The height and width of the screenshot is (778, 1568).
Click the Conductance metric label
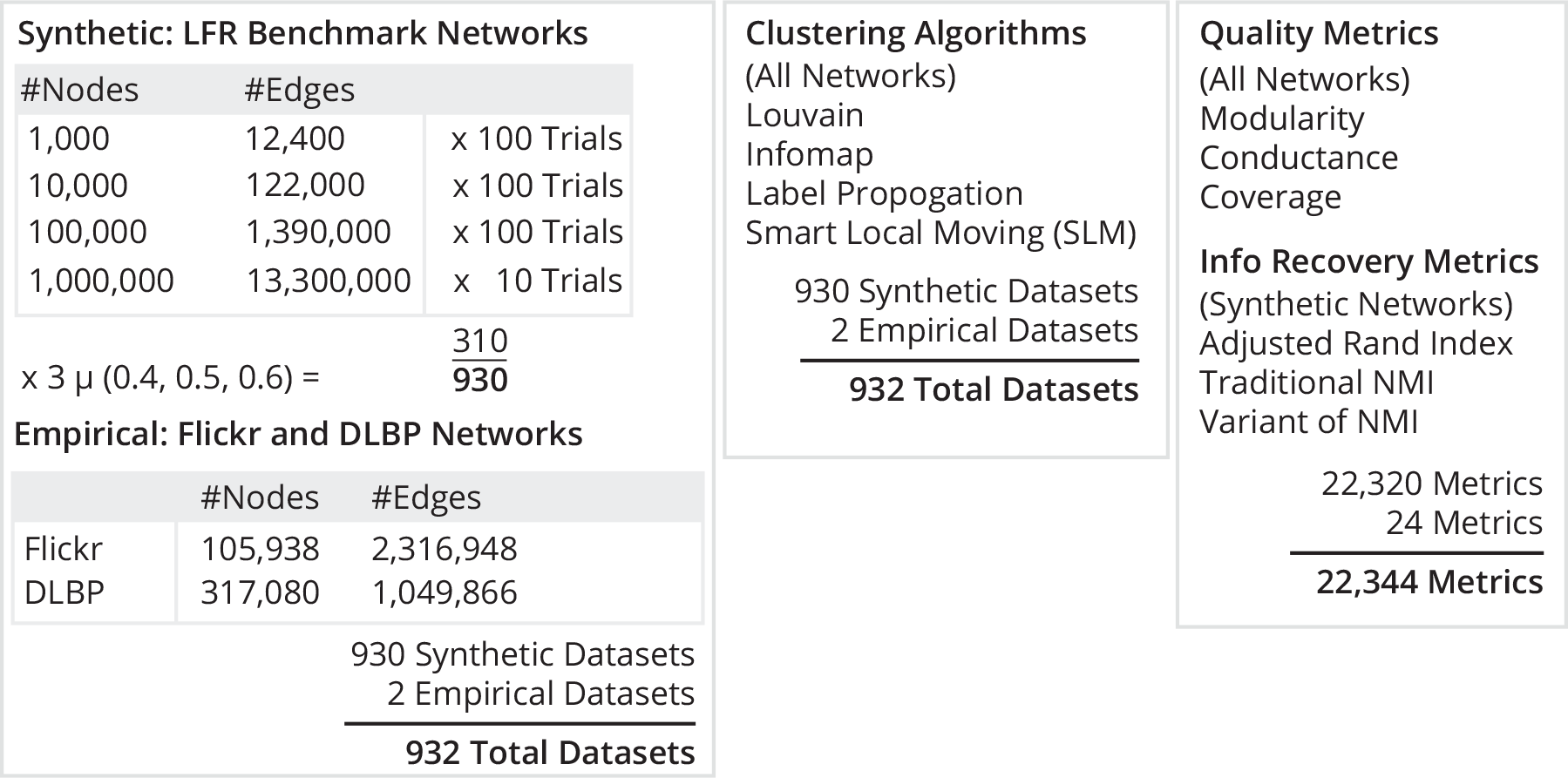(x=1298, y=159)
